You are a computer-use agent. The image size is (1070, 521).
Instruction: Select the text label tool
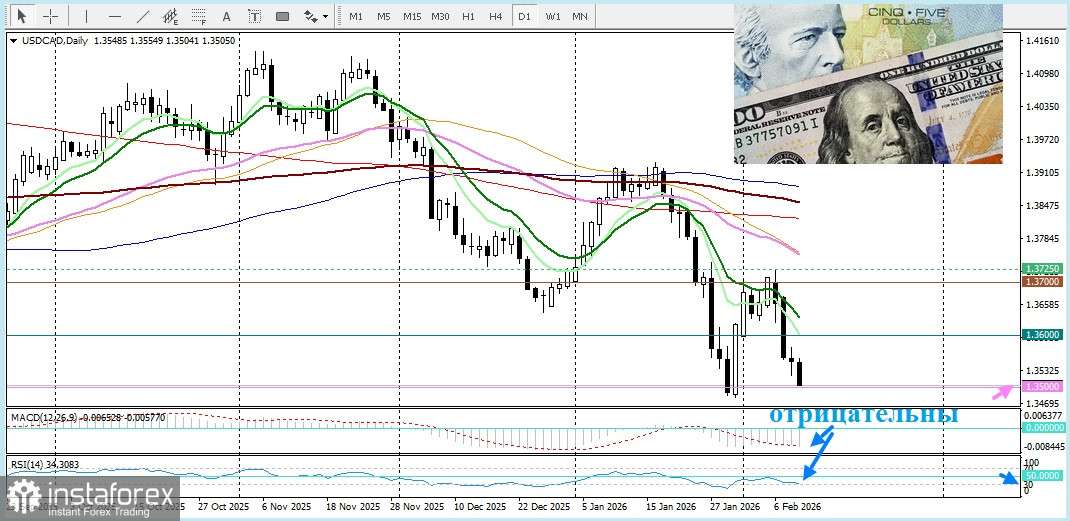[x=254, y=16]
